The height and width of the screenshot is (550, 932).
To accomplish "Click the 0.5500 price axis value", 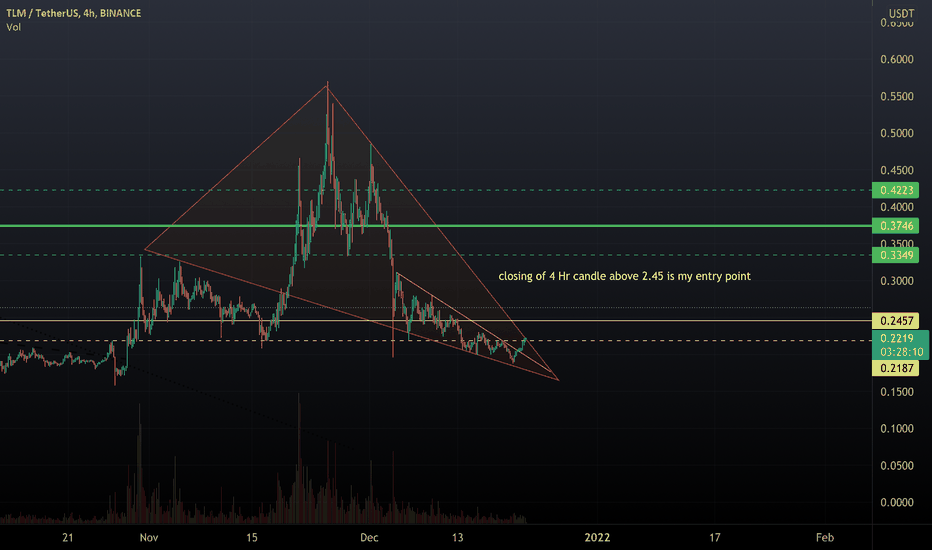I will point(897,96).
